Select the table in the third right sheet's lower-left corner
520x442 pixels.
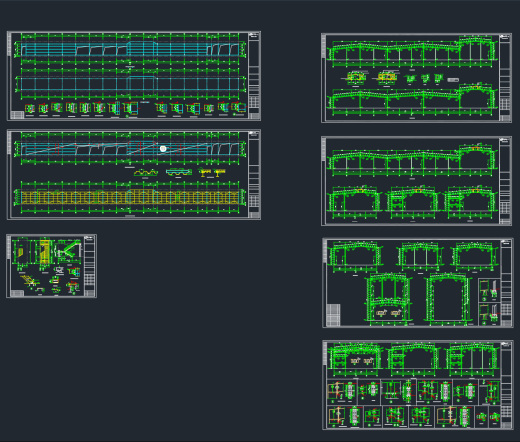334,315
